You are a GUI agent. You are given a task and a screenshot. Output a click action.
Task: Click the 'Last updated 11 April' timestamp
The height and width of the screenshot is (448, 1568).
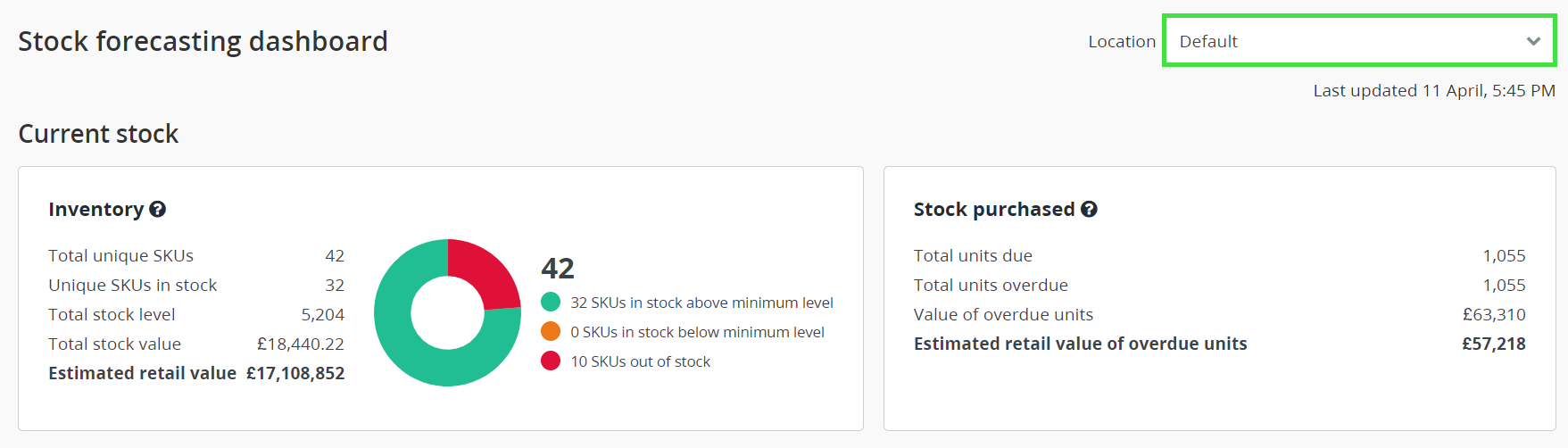coord(1433,90)
